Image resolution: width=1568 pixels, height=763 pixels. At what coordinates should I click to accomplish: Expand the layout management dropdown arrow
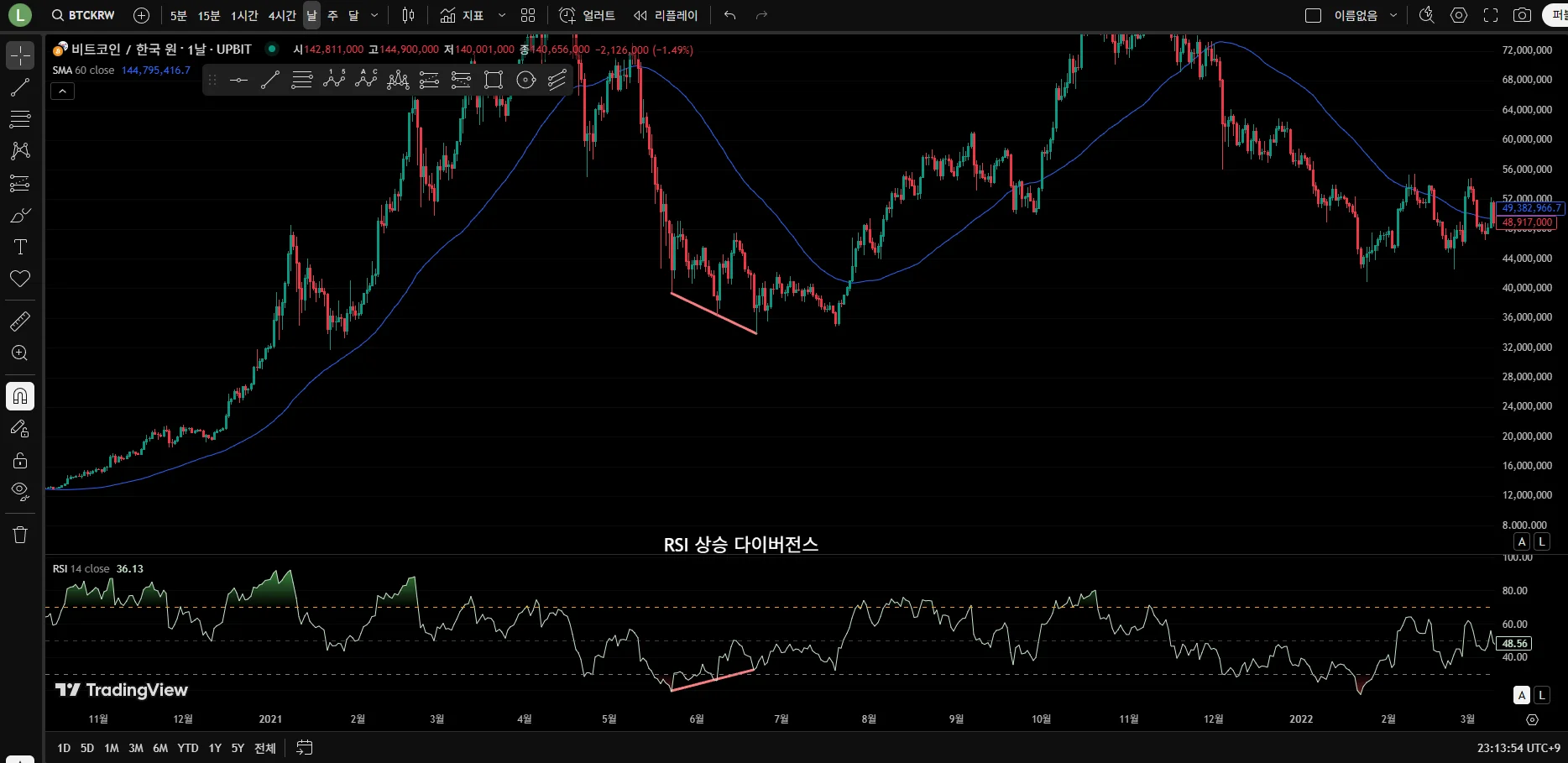point(1393,15)
